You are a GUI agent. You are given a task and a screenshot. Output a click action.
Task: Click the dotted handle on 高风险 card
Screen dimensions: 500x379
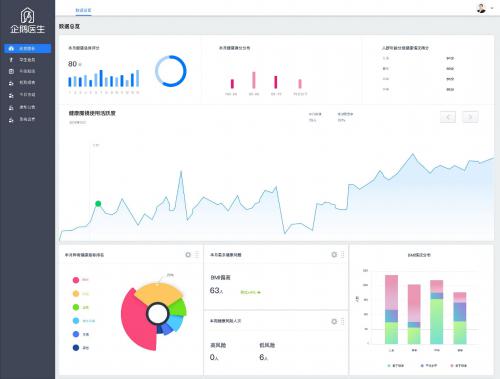pyautogui.click(x=343, y=321)
